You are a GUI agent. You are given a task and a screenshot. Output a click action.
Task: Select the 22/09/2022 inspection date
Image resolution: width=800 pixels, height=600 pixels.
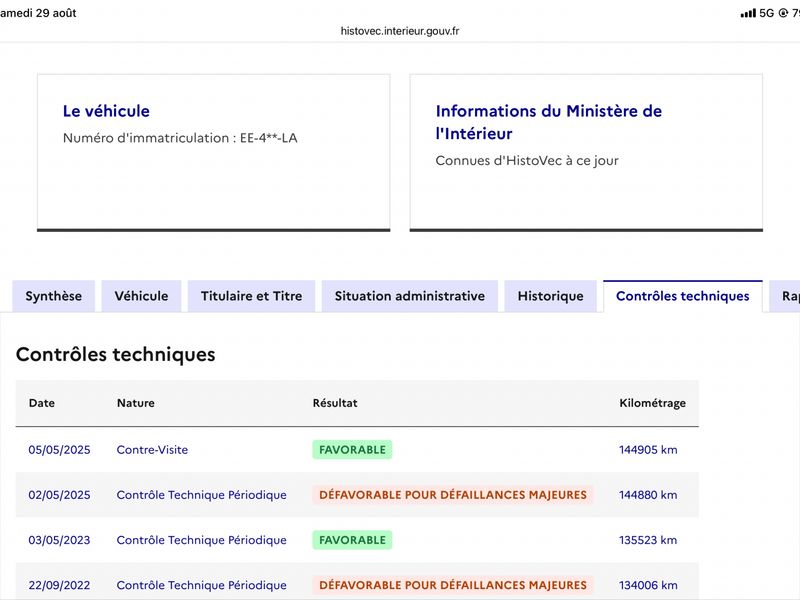tap(59, 585)
